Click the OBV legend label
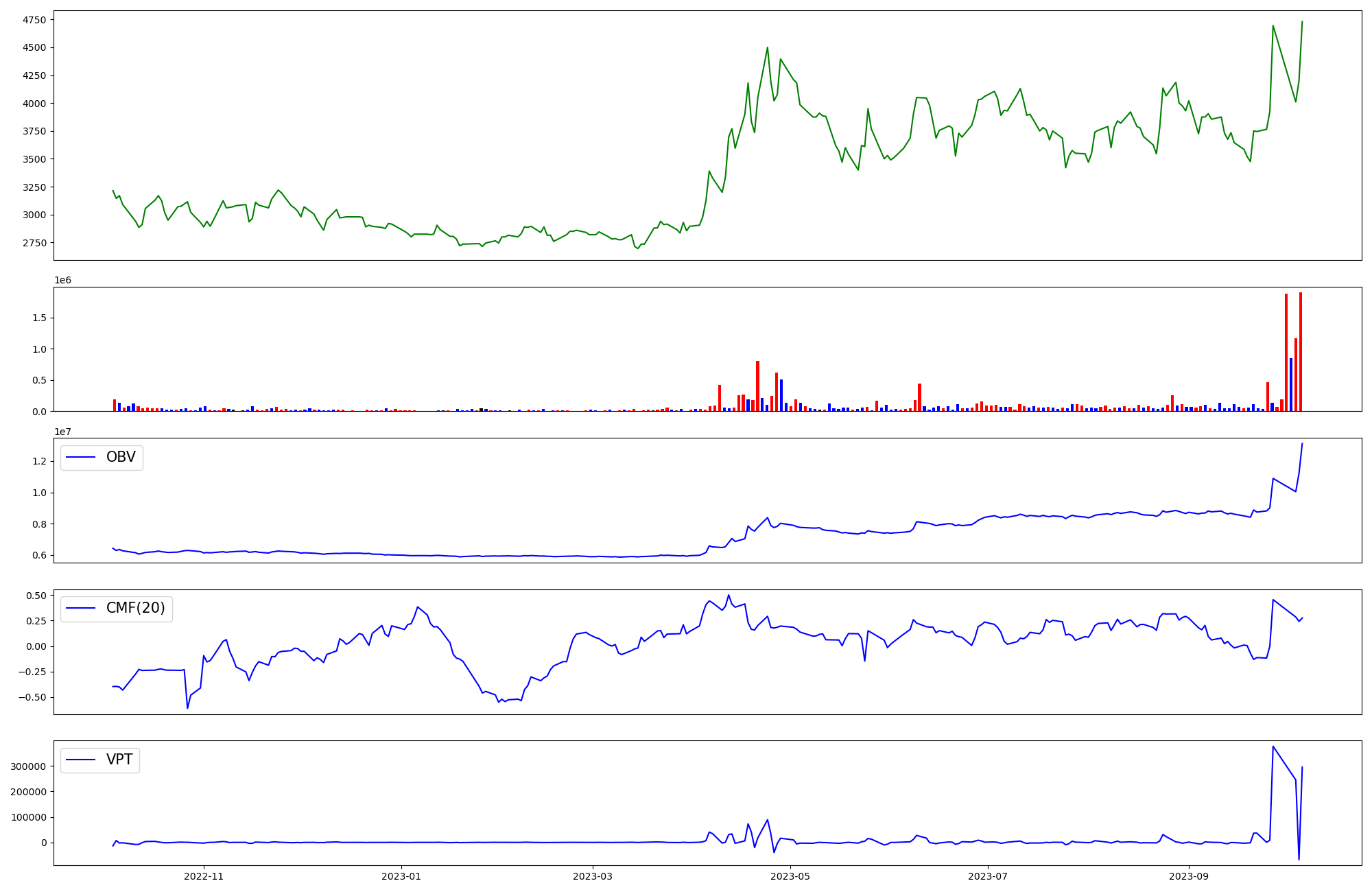Viewport: 1372px width, 892px height. (x=121, y=457)
